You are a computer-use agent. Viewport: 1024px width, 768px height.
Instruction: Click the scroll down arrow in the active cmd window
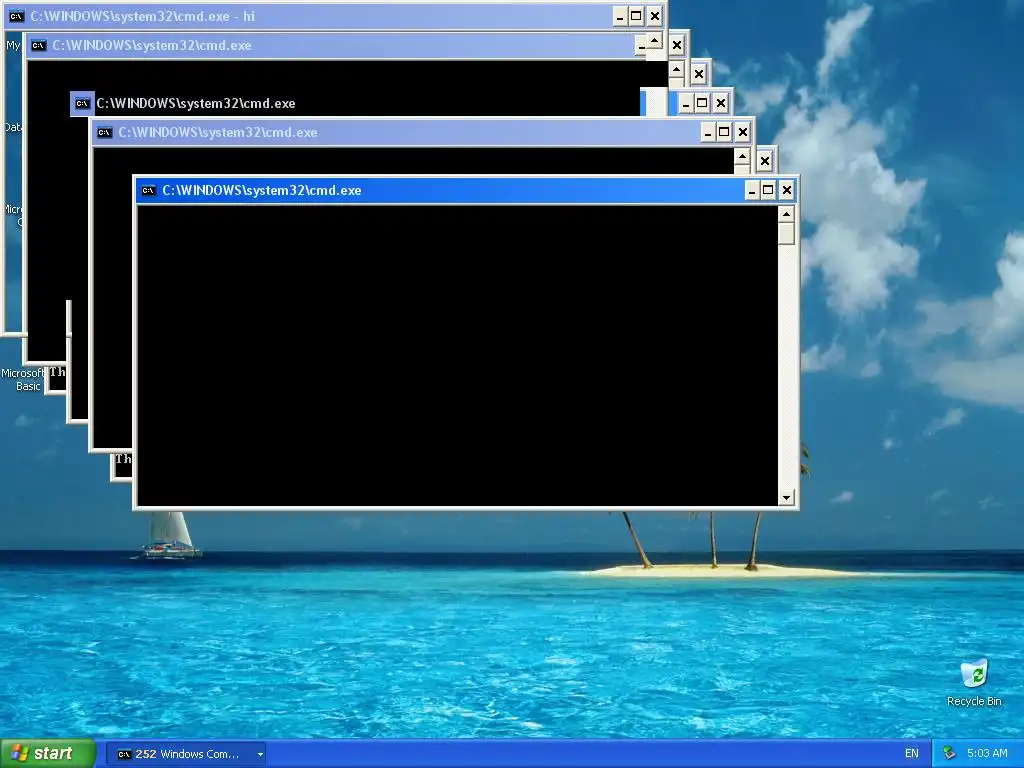point(786,498)
